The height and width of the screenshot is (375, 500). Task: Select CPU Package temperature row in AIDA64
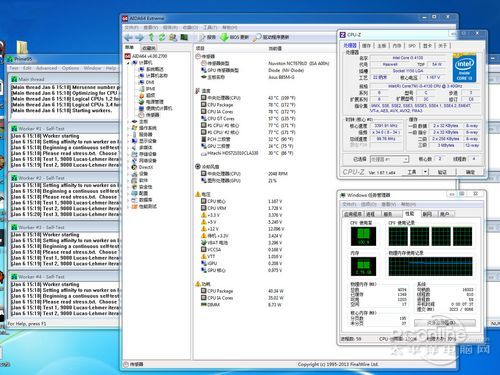[248, 105]
